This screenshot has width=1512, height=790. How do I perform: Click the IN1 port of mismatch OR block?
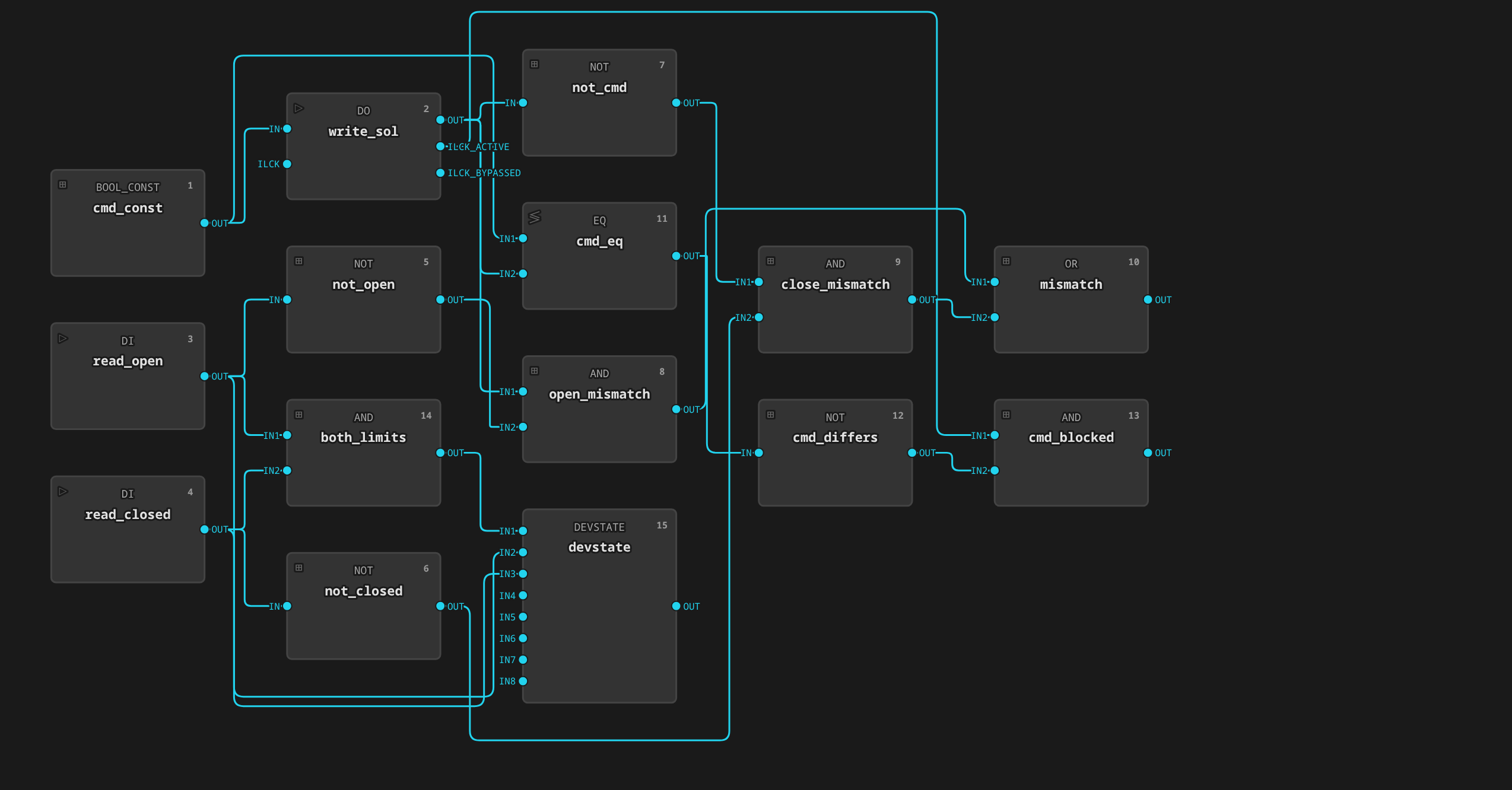point(995,282)
